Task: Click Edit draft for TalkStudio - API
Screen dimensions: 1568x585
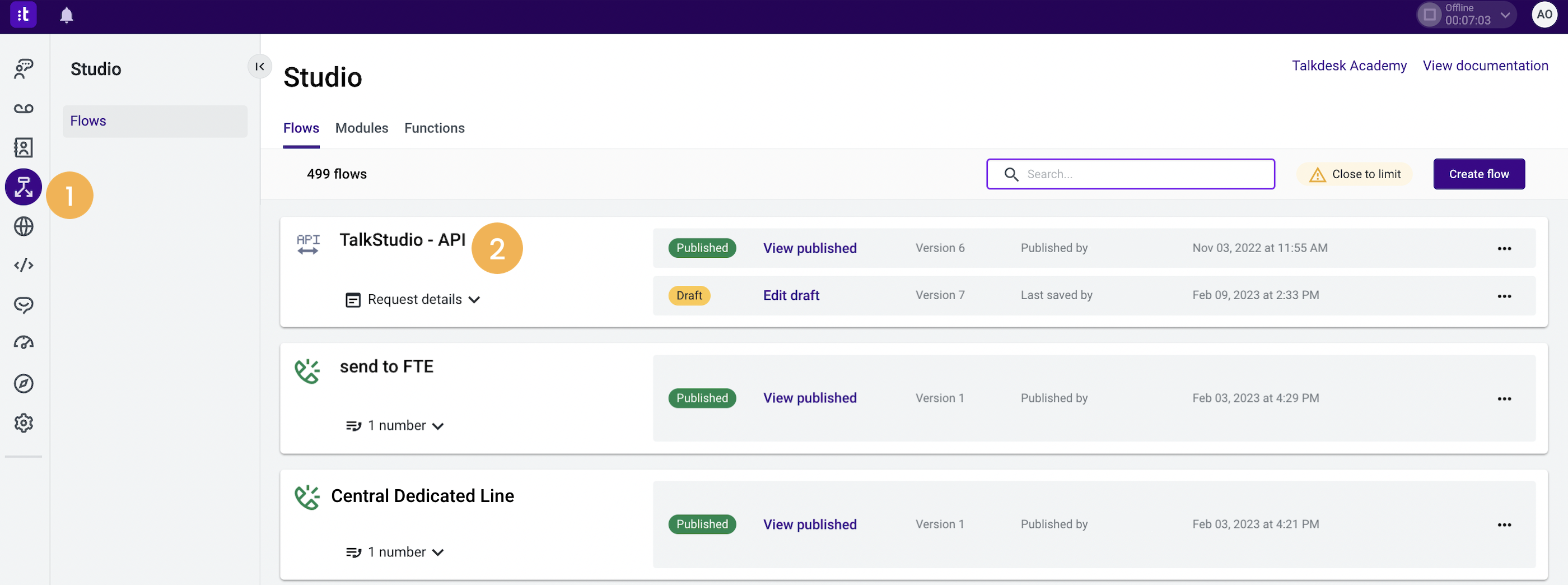Action: click(791, 295)
